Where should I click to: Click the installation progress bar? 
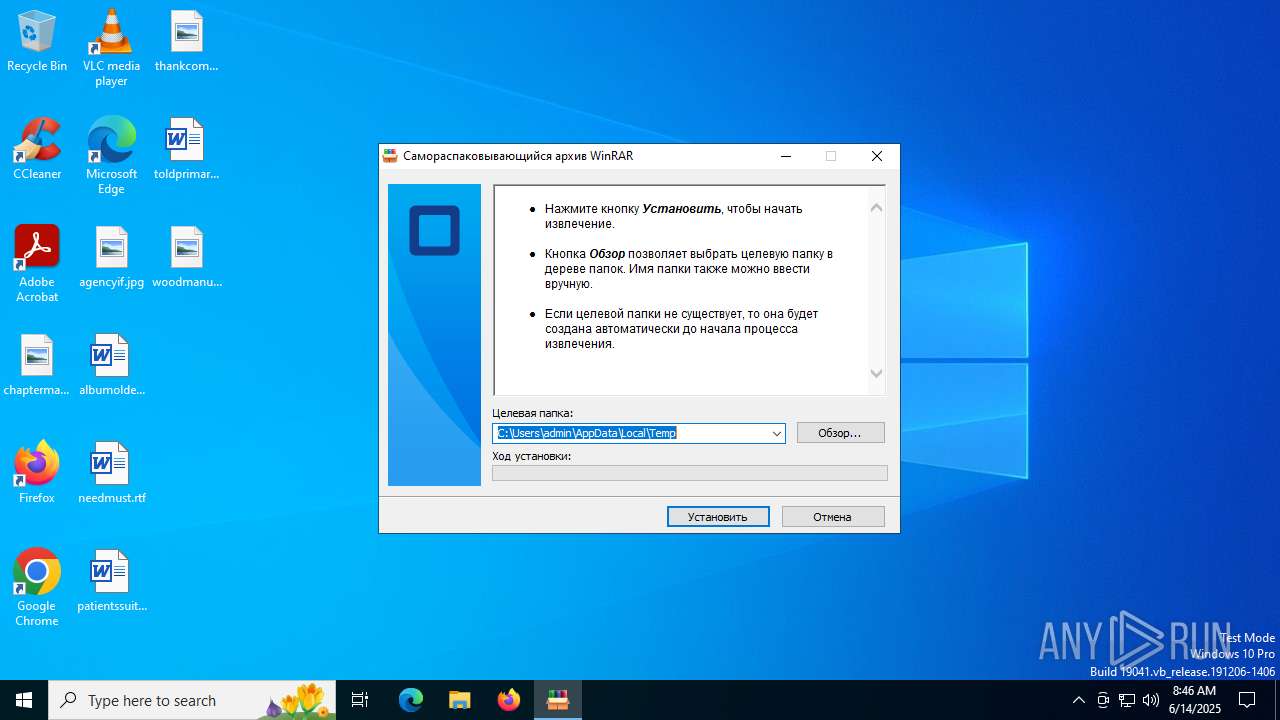[x=690, y=473]
